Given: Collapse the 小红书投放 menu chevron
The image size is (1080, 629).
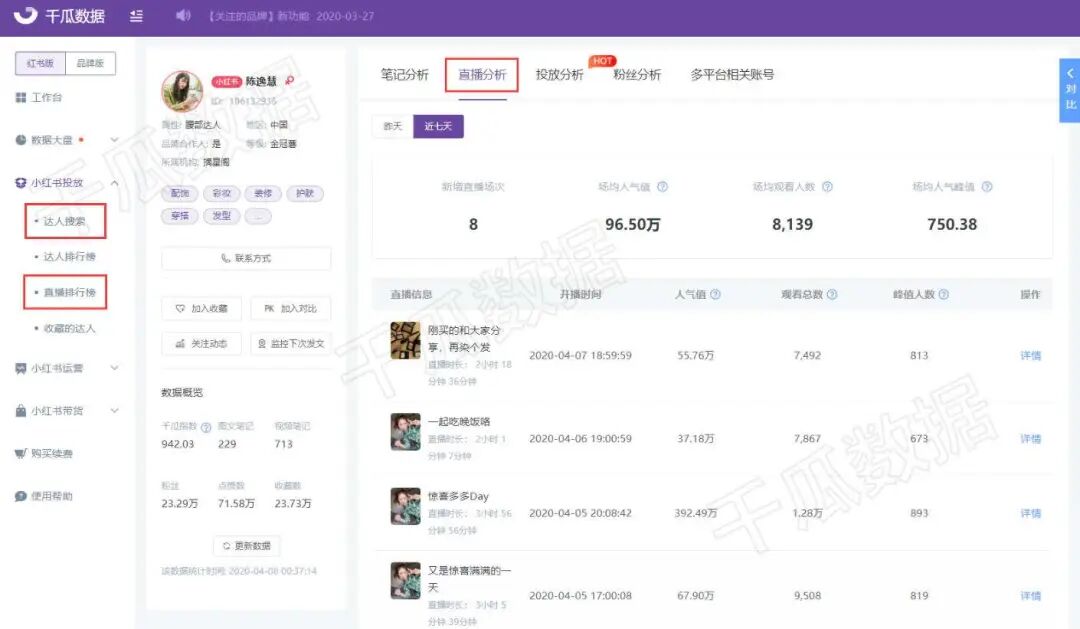Looking at the screenshot, I should (x=114, y=183).
